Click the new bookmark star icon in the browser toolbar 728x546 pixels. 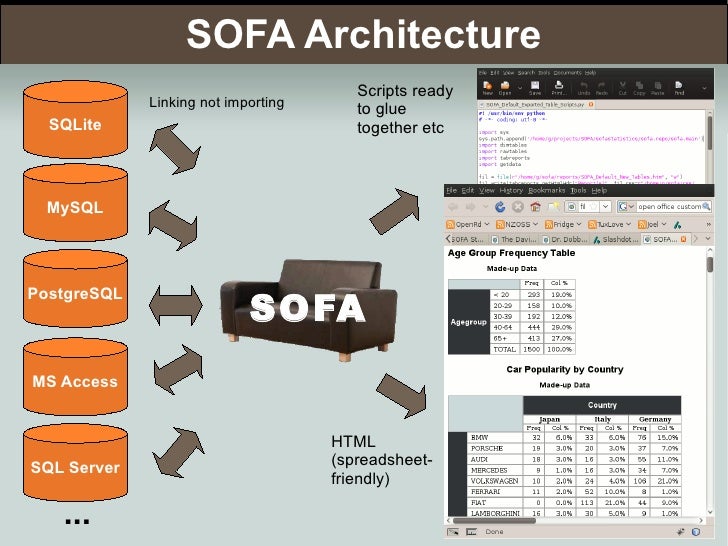pyautogui.click(x=553, y=207)
